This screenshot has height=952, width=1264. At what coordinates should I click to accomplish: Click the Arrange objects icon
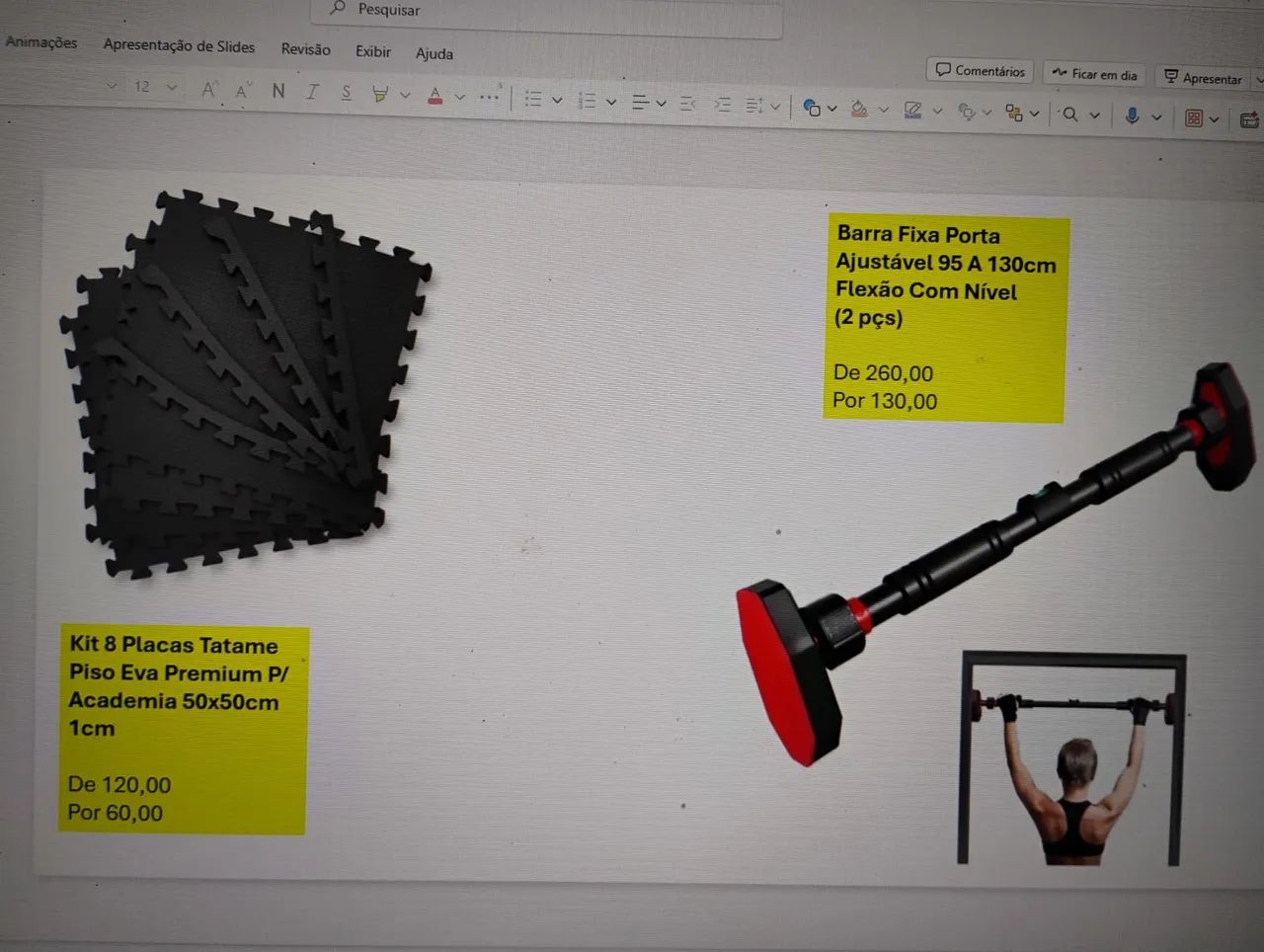1014,113
